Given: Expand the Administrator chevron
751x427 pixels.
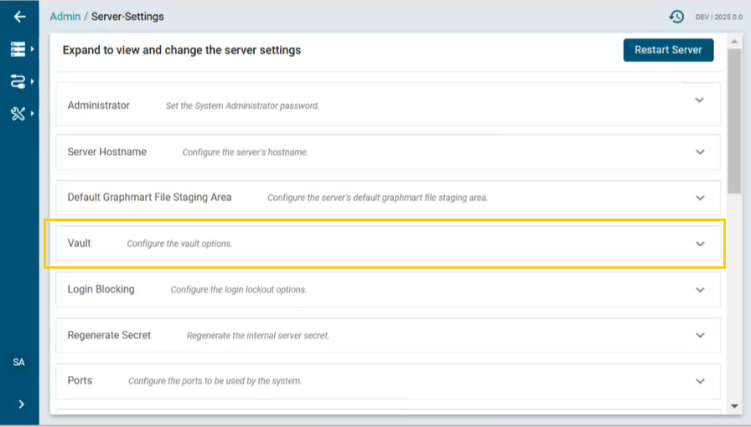Looking at the screenshot, I should pyautogui.click(x=699, y=100).
